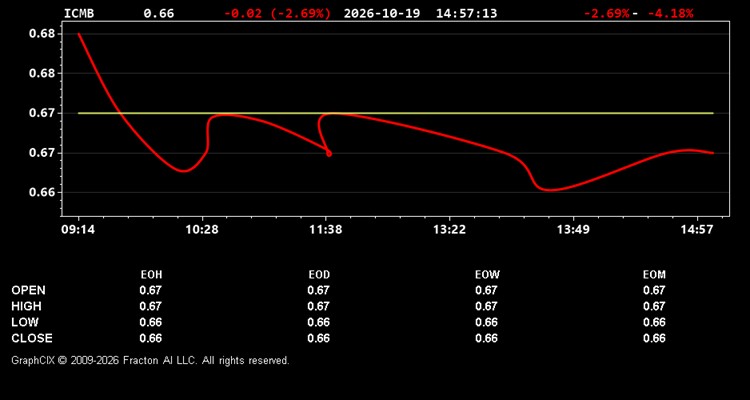The height and width of the screenshot is (400, 750).
Task: Click the -0.02 (-2.69%) change value
Action: 277,13
